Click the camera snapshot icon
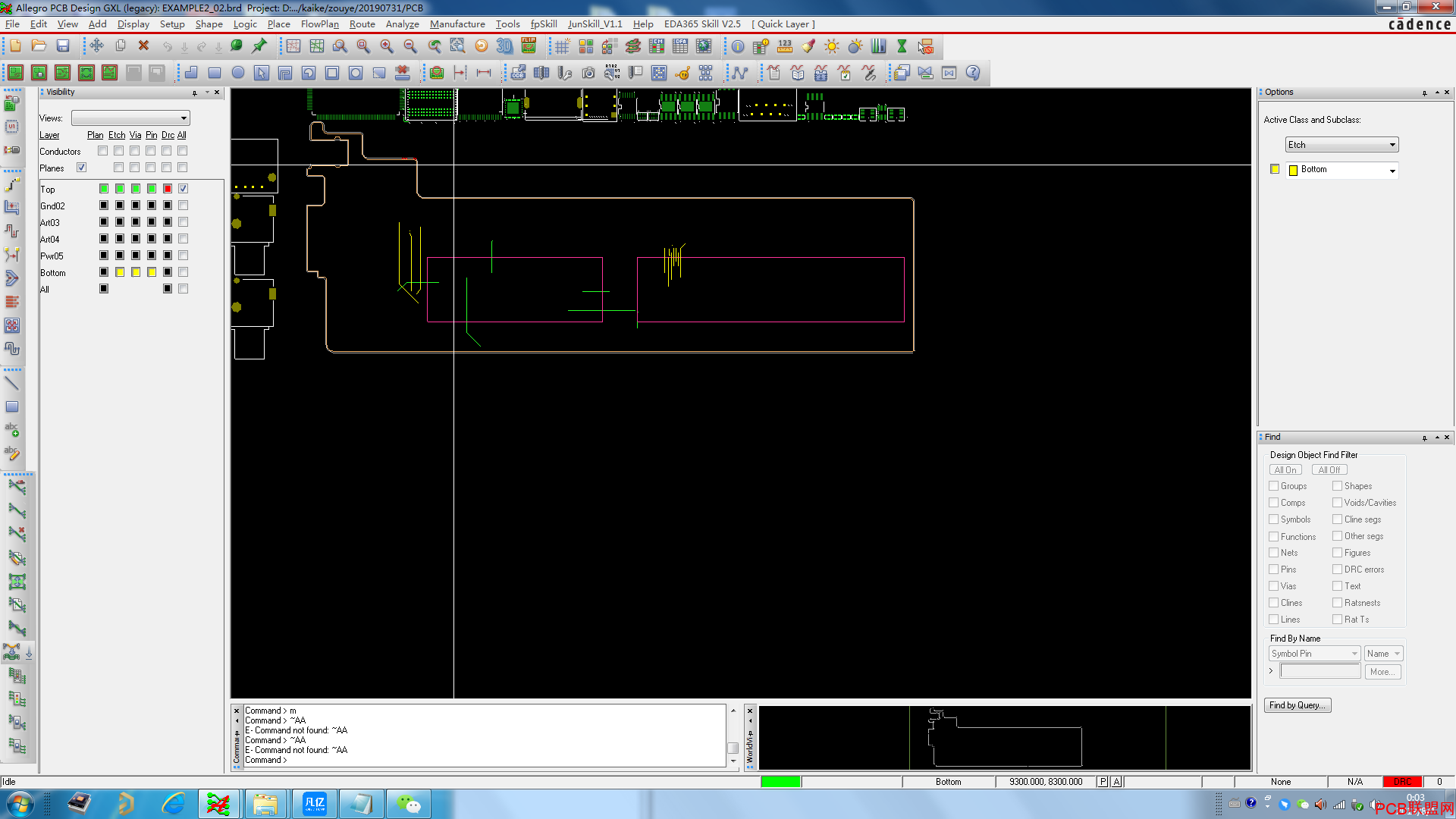1456x819 pixels. (588, 73)
